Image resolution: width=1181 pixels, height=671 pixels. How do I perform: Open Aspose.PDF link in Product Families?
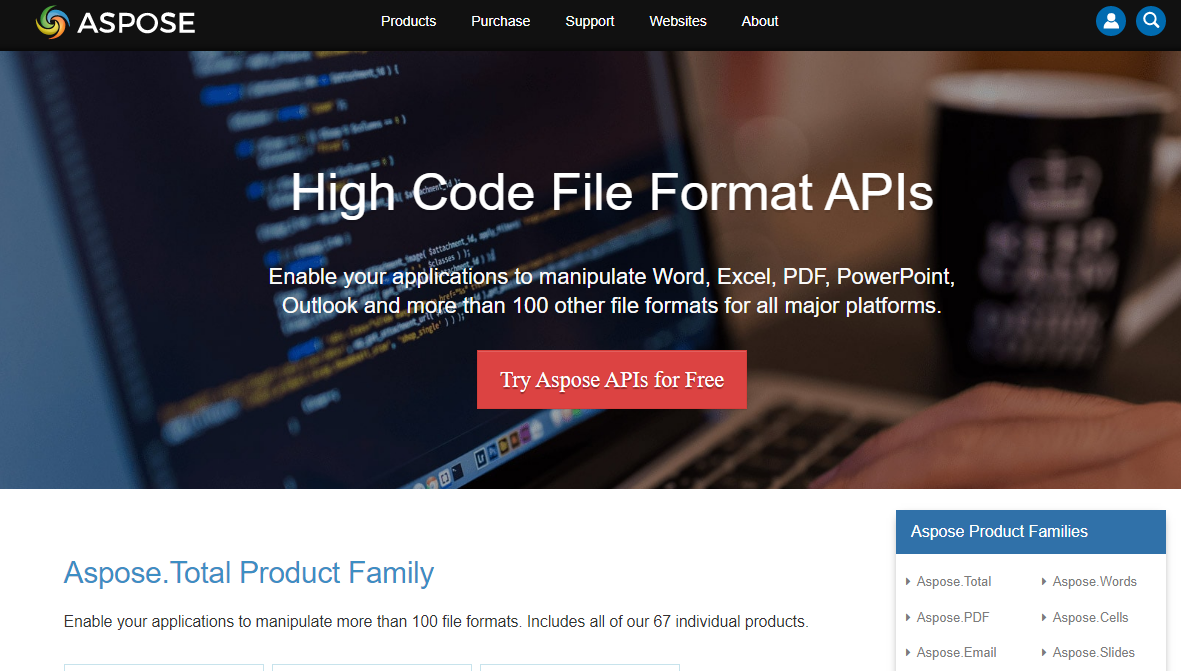pyautogui.click(x=953, y=618)
